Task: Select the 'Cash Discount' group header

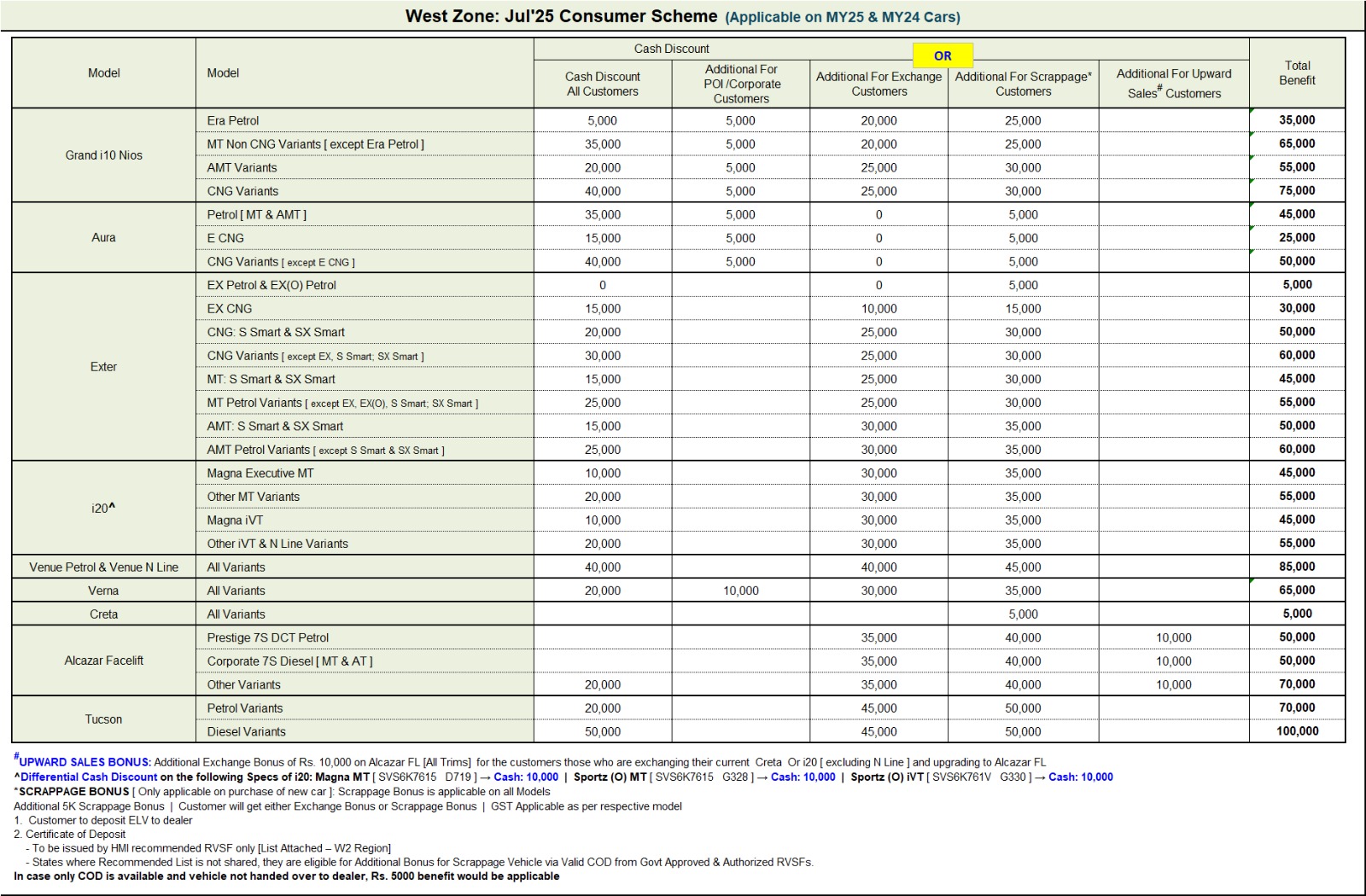Action: pyautogui.click(x=671, y=49)
